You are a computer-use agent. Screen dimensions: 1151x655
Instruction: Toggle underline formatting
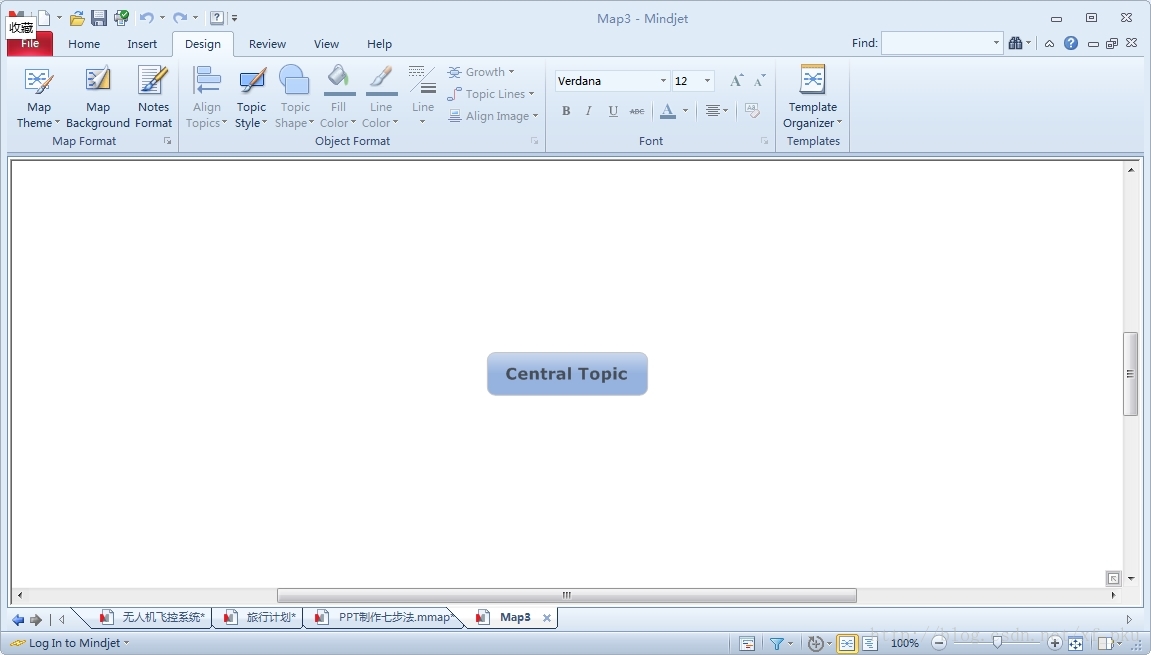coord(613,111)
